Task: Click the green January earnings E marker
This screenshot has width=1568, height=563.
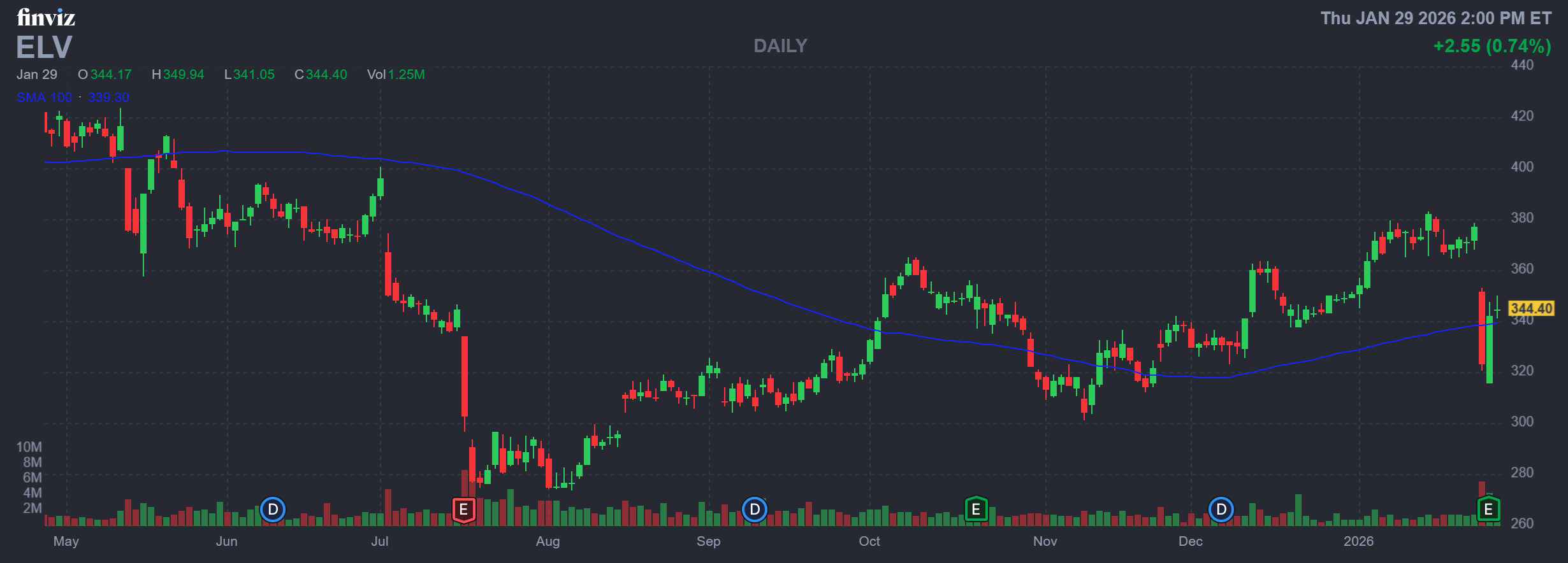Action: [x=1488, y=510]
